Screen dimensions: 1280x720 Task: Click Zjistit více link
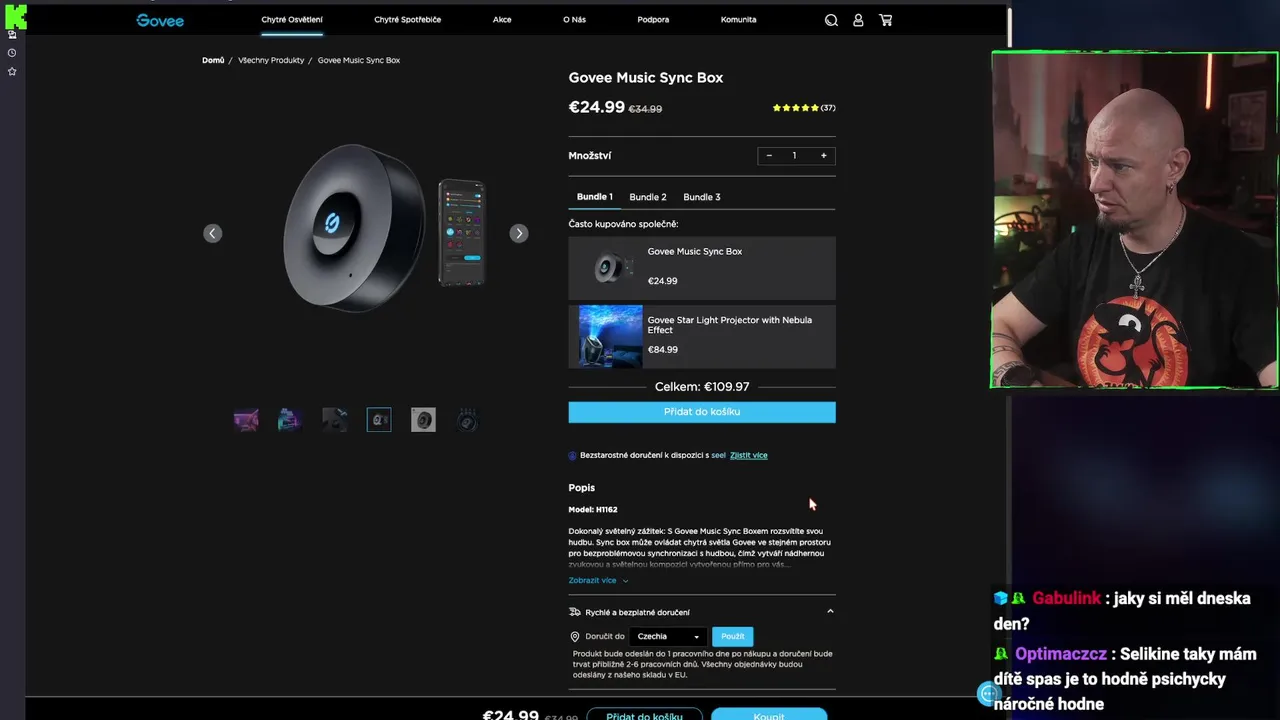coord(749,455)
